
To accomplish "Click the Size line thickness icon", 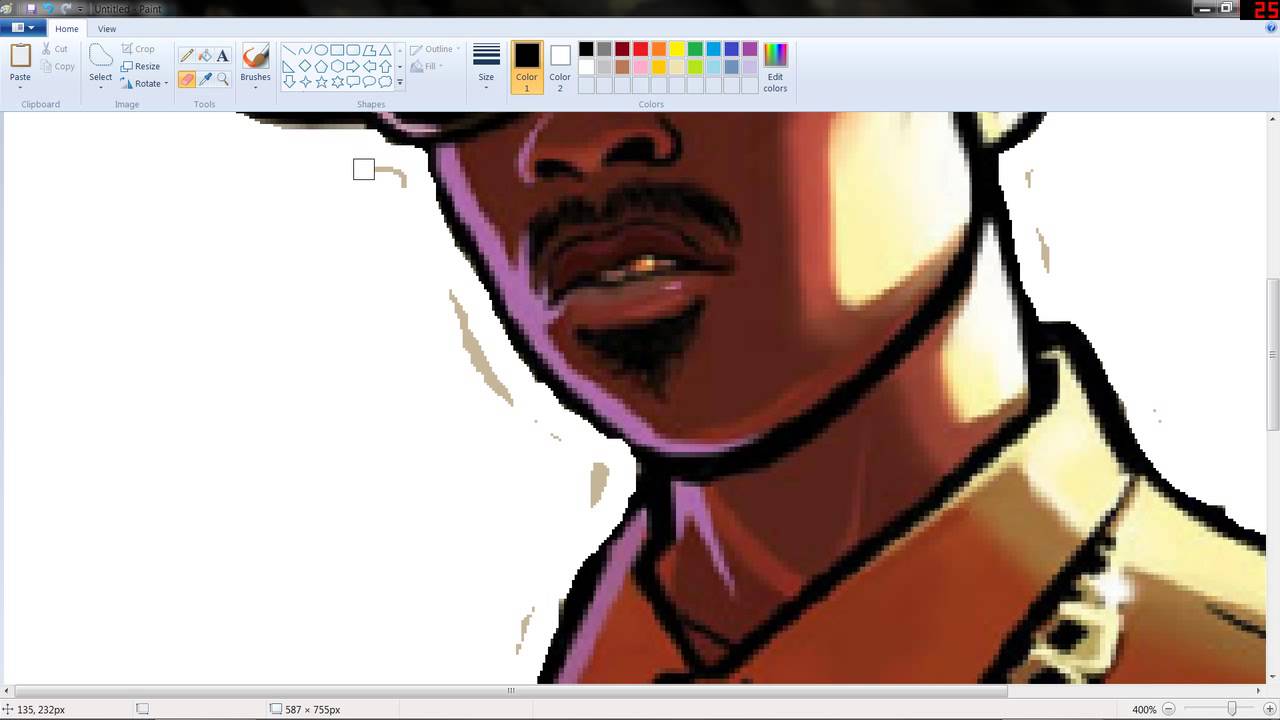I will click(x=486, y=56).
